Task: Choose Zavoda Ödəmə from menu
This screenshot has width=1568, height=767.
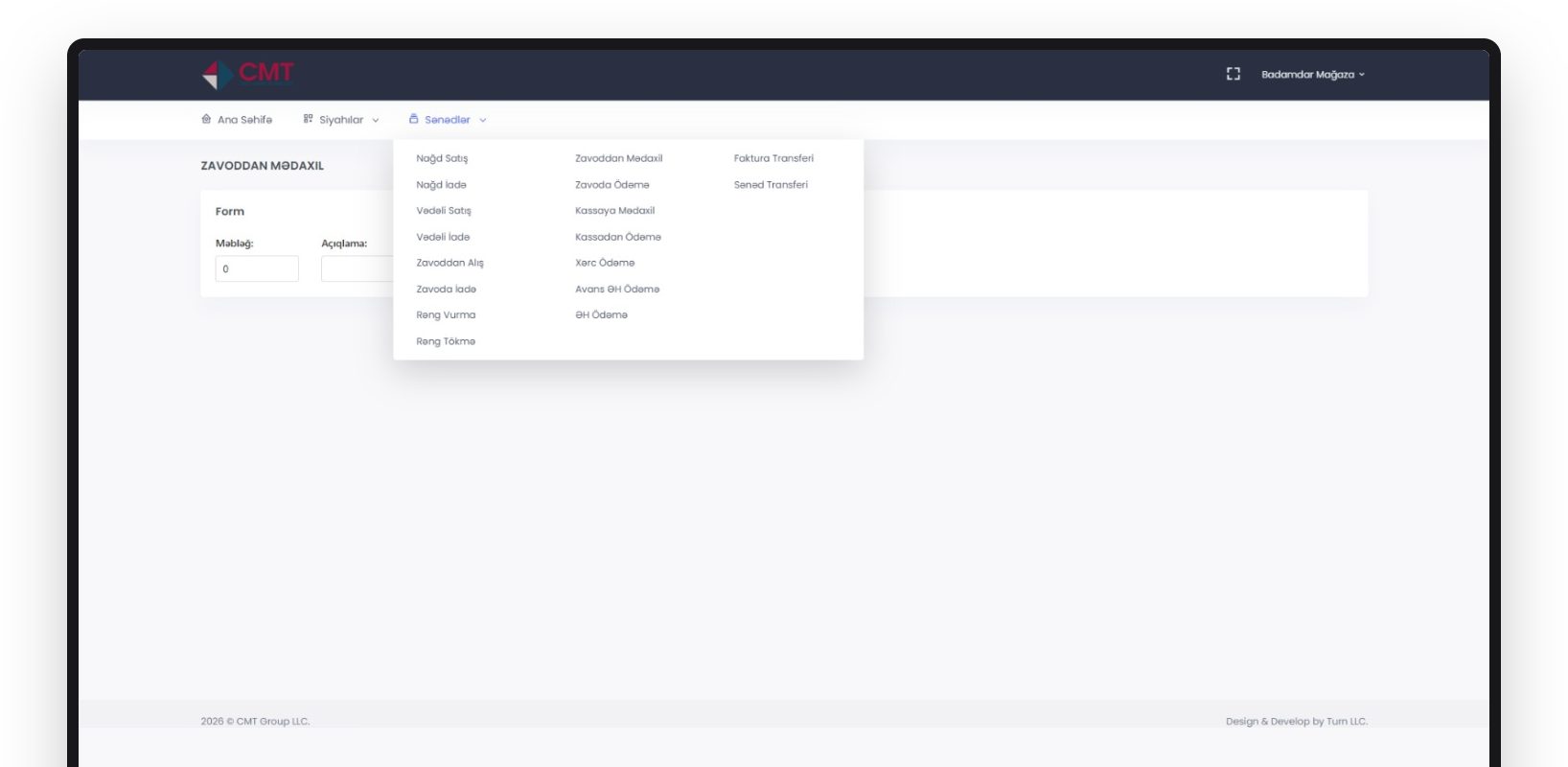Action: tap(611, 184)
